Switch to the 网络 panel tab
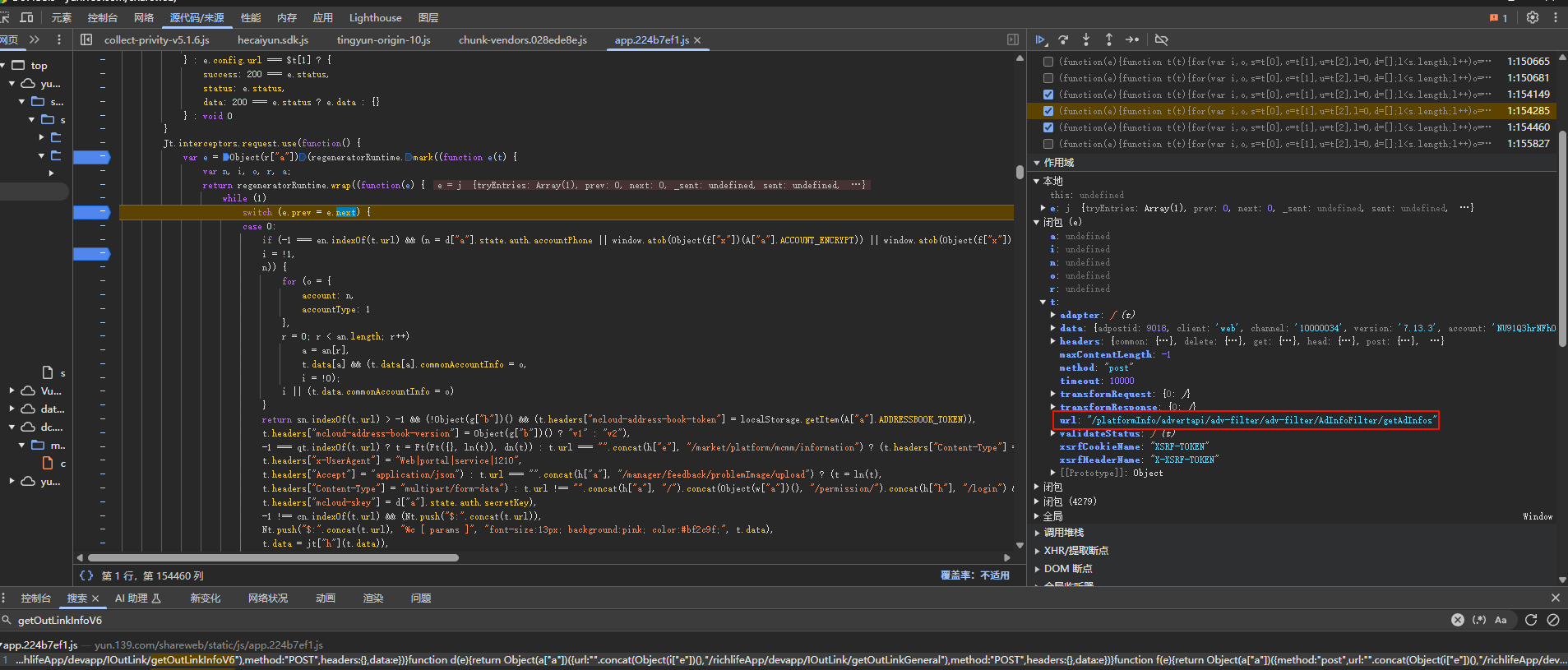 click(144, 17)
